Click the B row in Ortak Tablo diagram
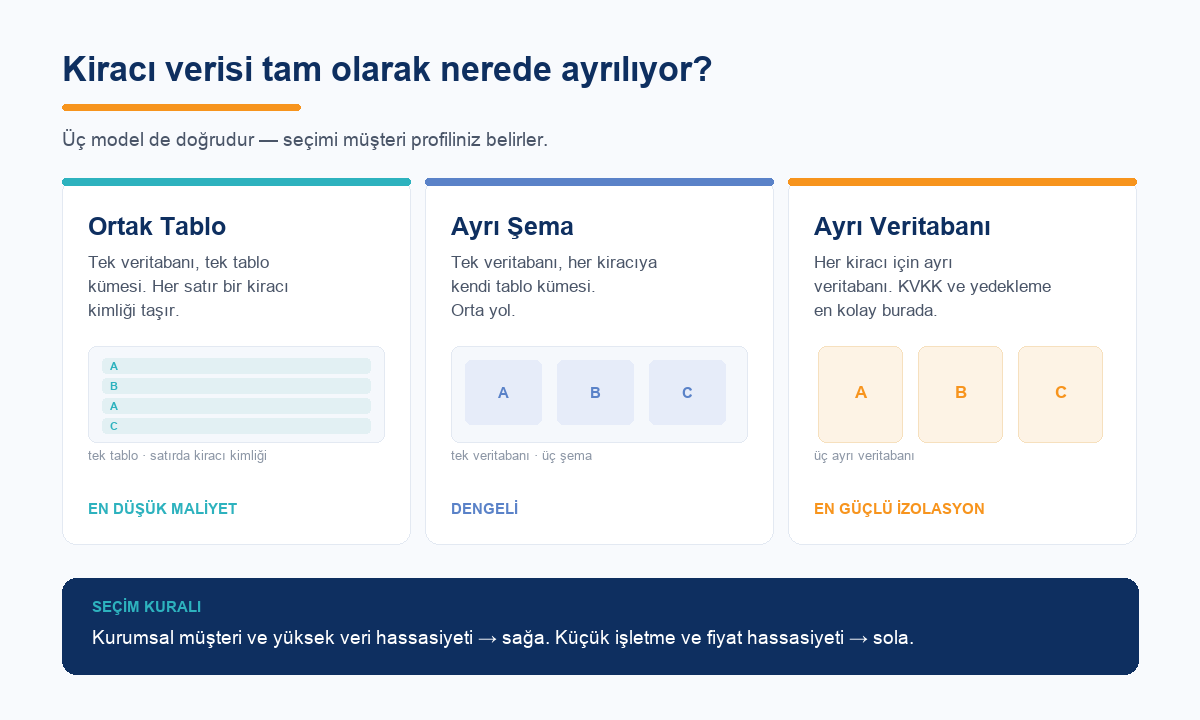This screenshot has width=1200, height=720. pyautogui.click(x=236, y=386)
